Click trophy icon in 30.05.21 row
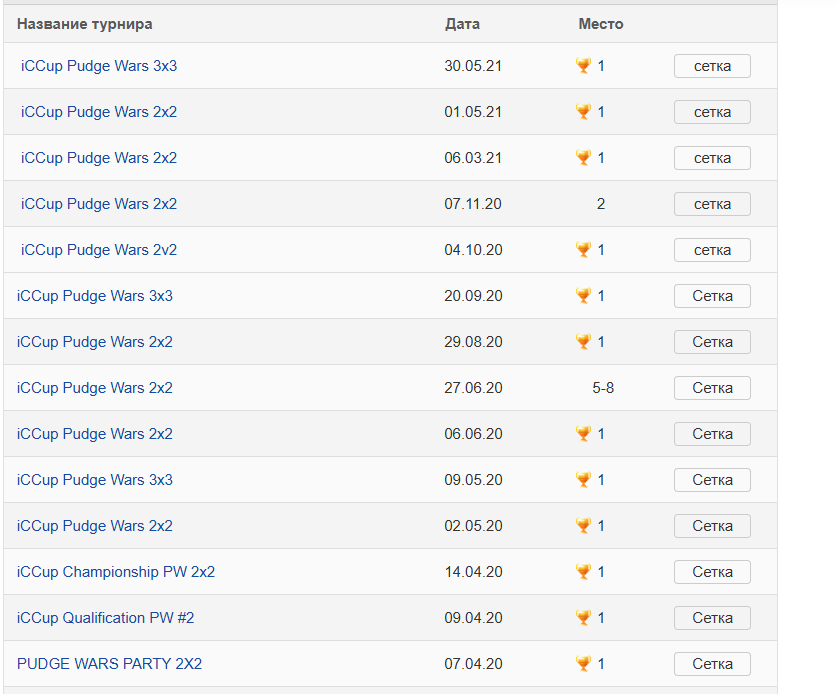 click(x=583, y=66)
